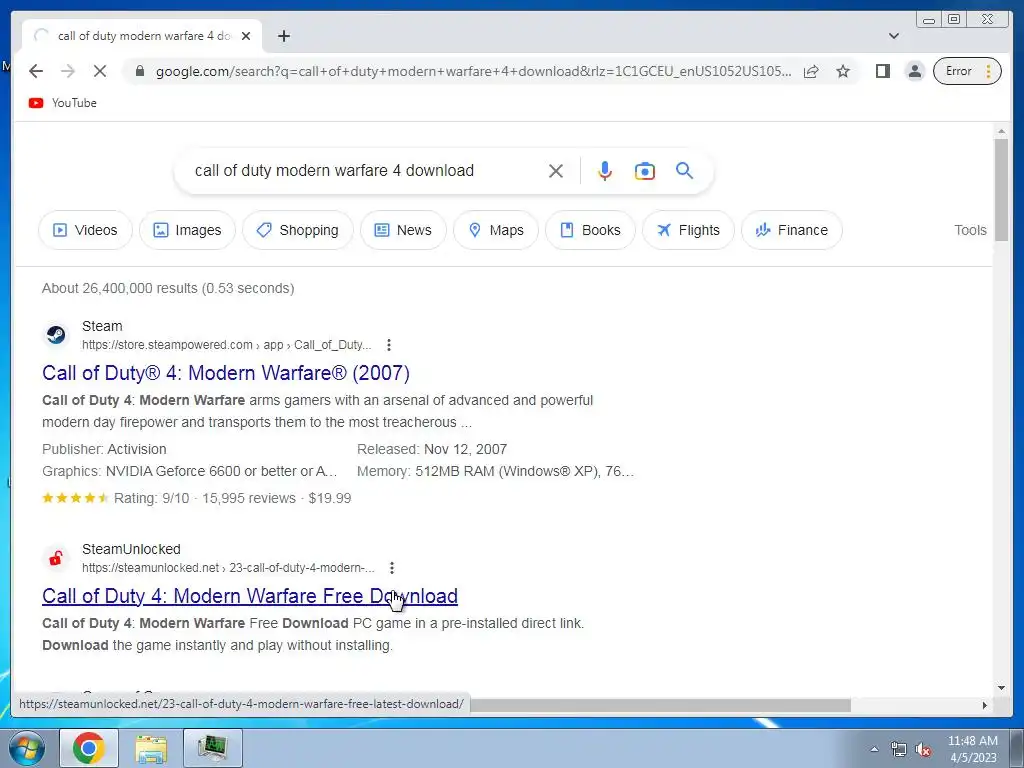Show hidden system tray icons
The height and width of the screenshot is (768, 1024).
[874, 749]
